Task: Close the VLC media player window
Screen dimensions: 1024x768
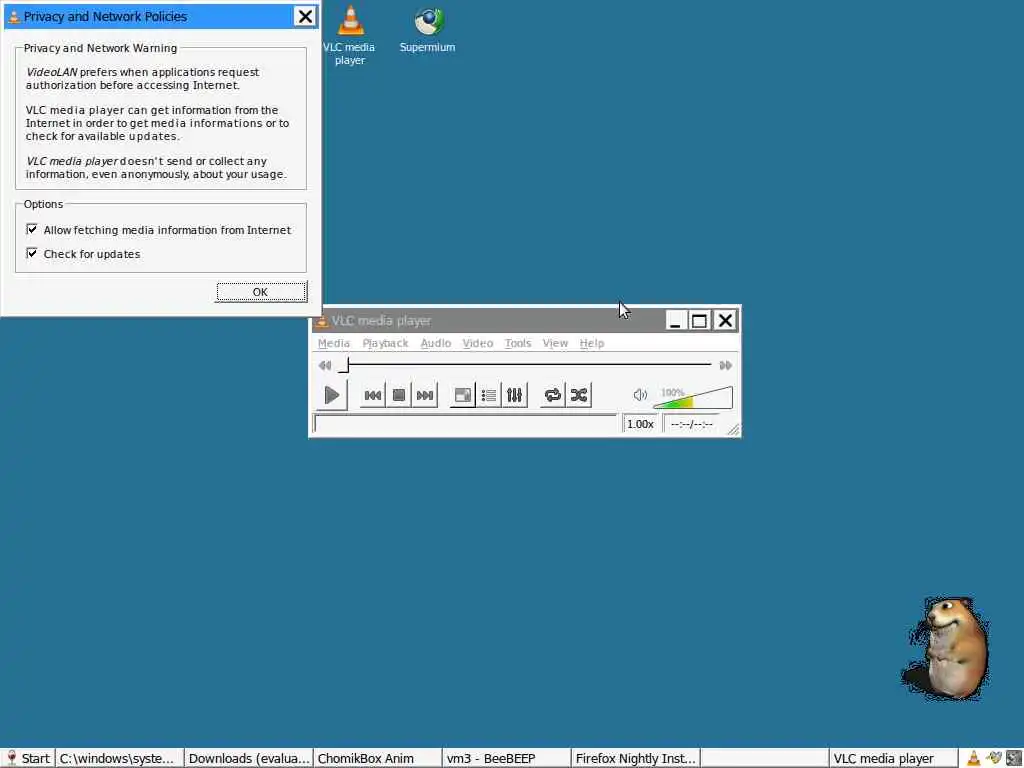Action: coord(725,321)
